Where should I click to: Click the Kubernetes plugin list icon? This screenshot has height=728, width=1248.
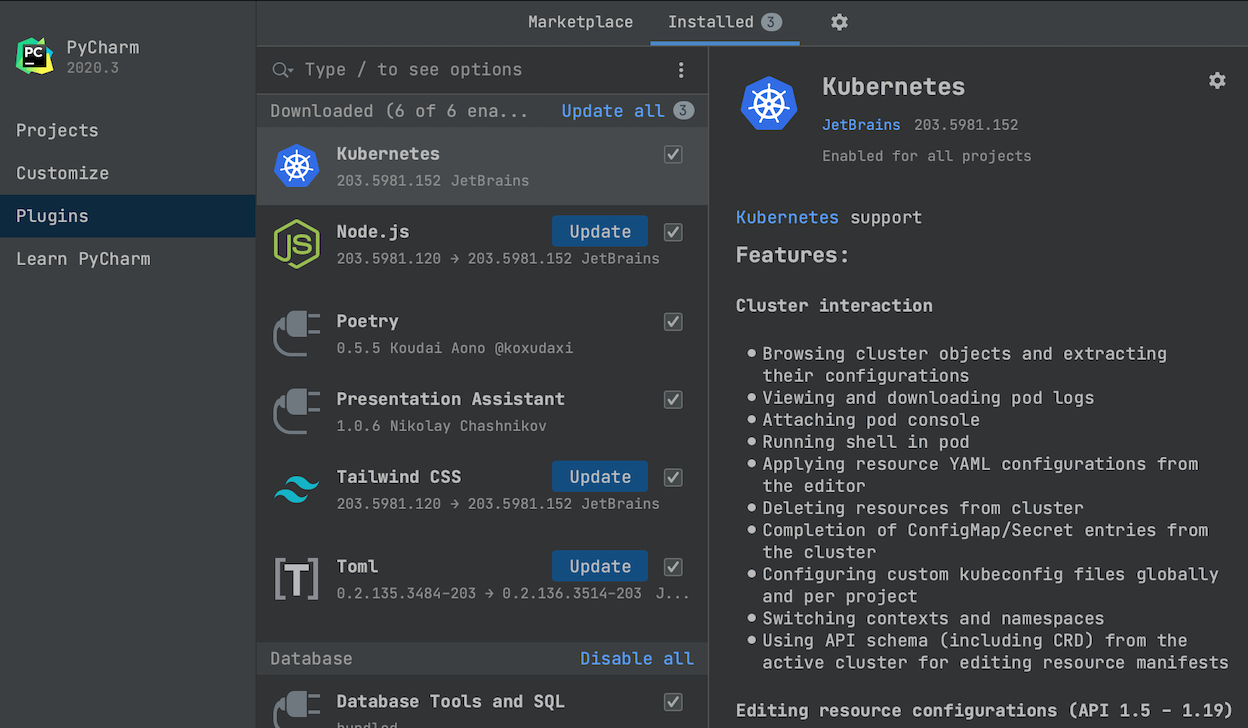click(x=296, y=166)
